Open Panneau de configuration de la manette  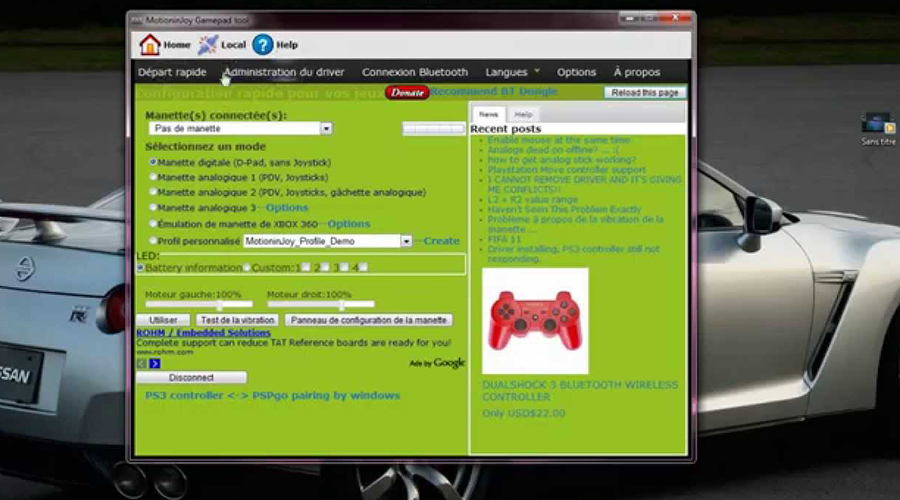(x=368, y=320)
